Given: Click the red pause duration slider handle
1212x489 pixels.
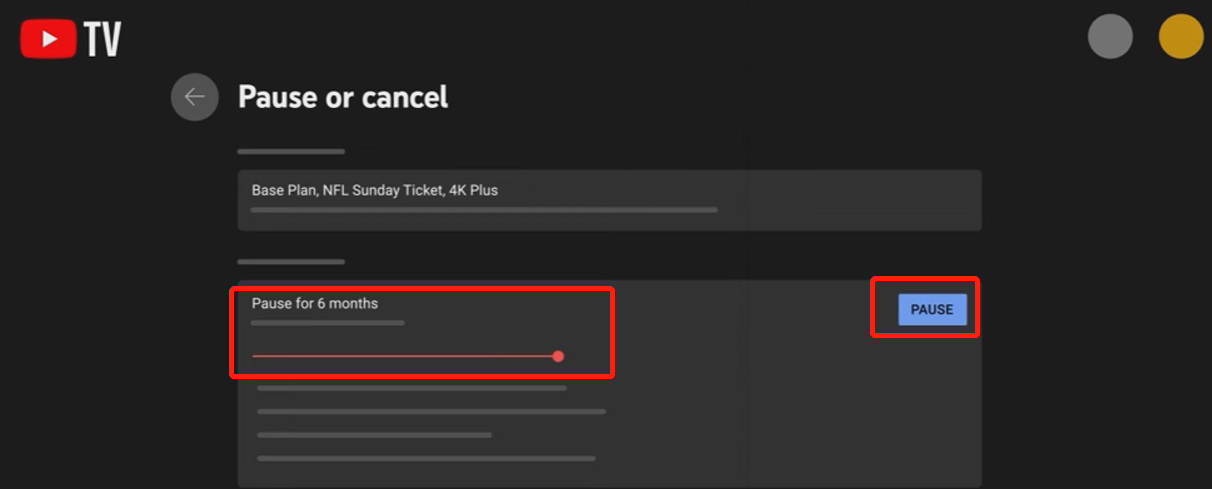Looking at the screenshot, I should [558, 356].
